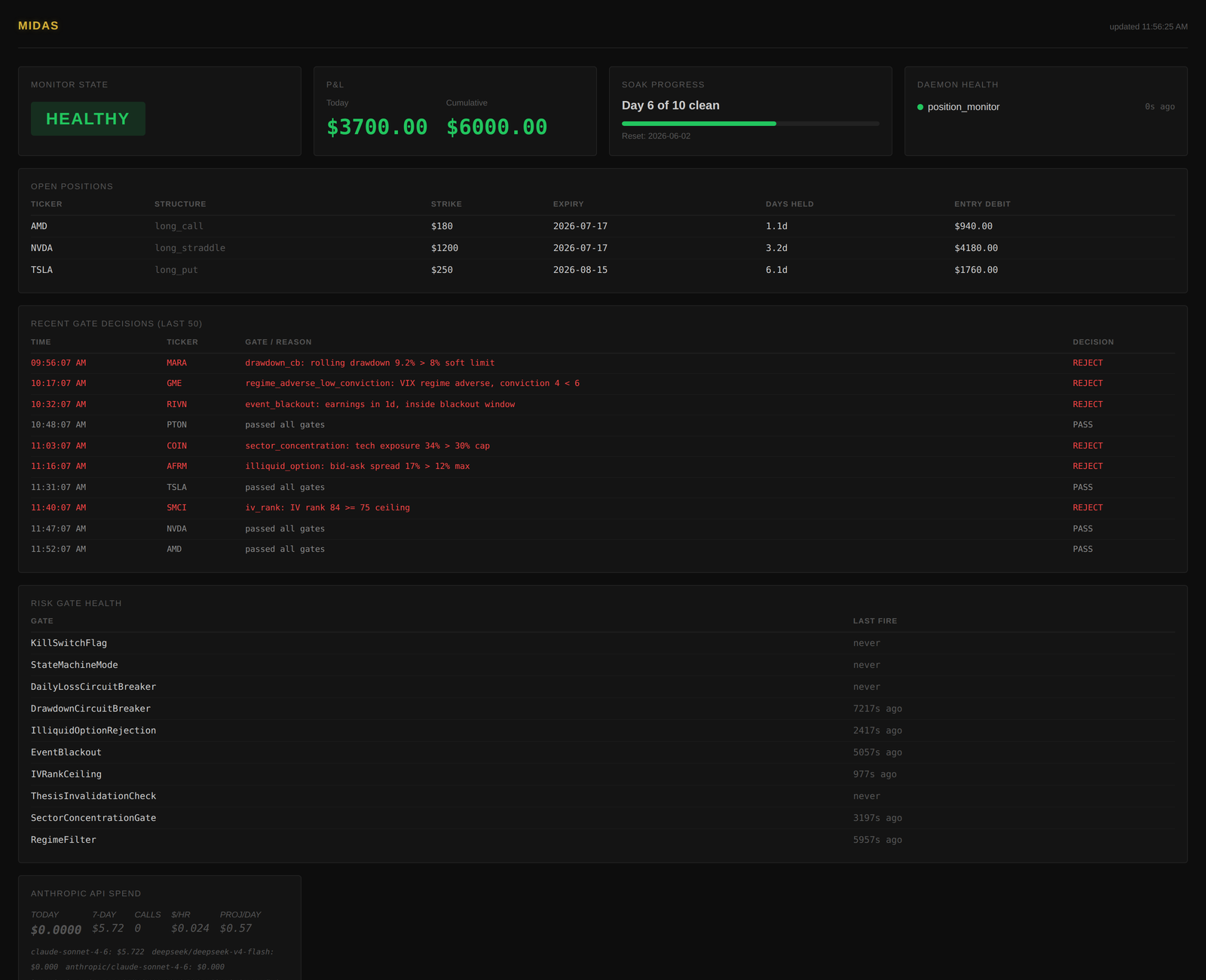Click the Last Fire column header
Screen dimensions: 1206x980
(x=875, y=621)
